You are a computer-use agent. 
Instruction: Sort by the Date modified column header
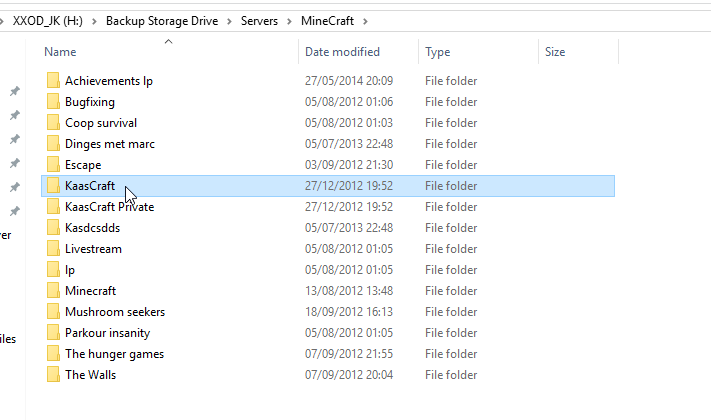[x=342, y=51]
